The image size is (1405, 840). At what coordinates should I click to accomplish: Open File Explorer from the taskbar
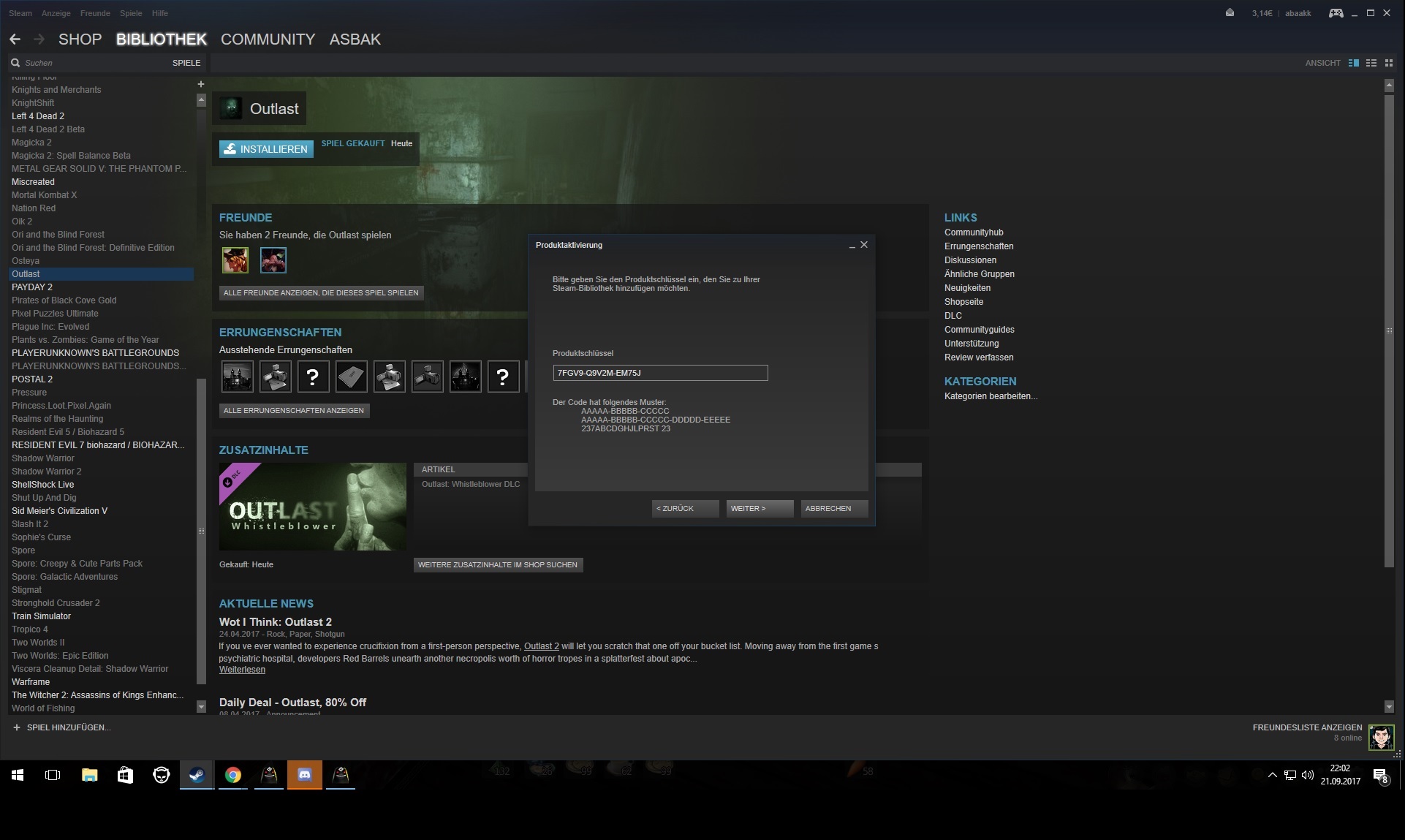tap(89, 775)
